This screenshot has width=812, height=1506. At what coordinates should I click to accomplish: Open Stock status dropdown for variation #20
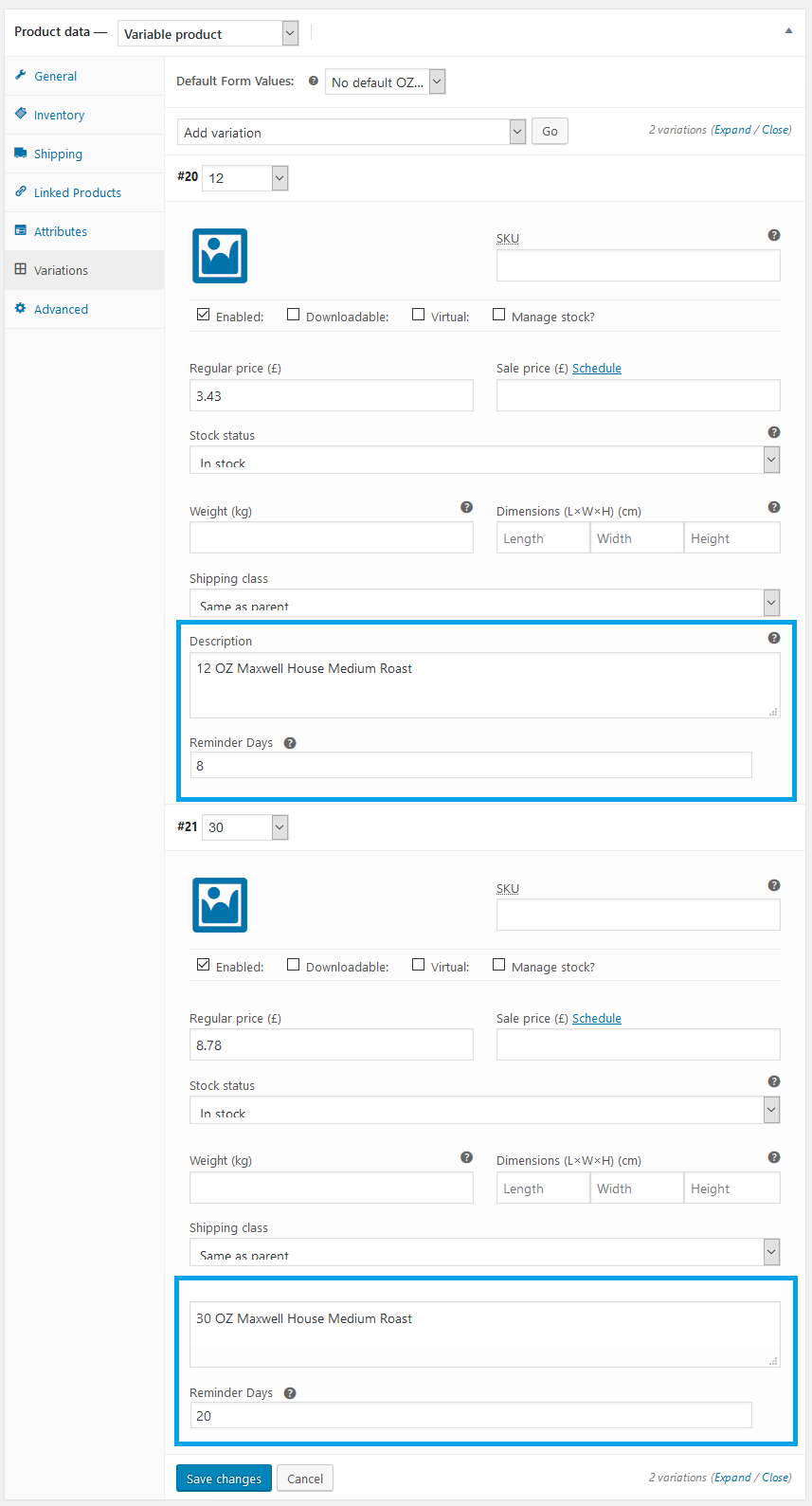[484, 461]
